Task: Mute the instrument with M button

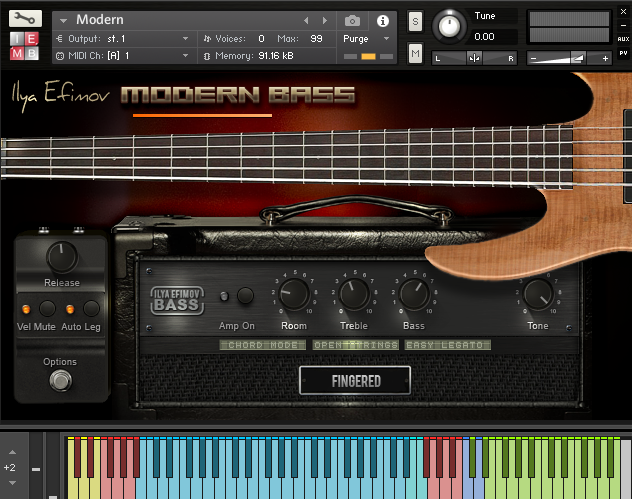Action: click(415, 53)
